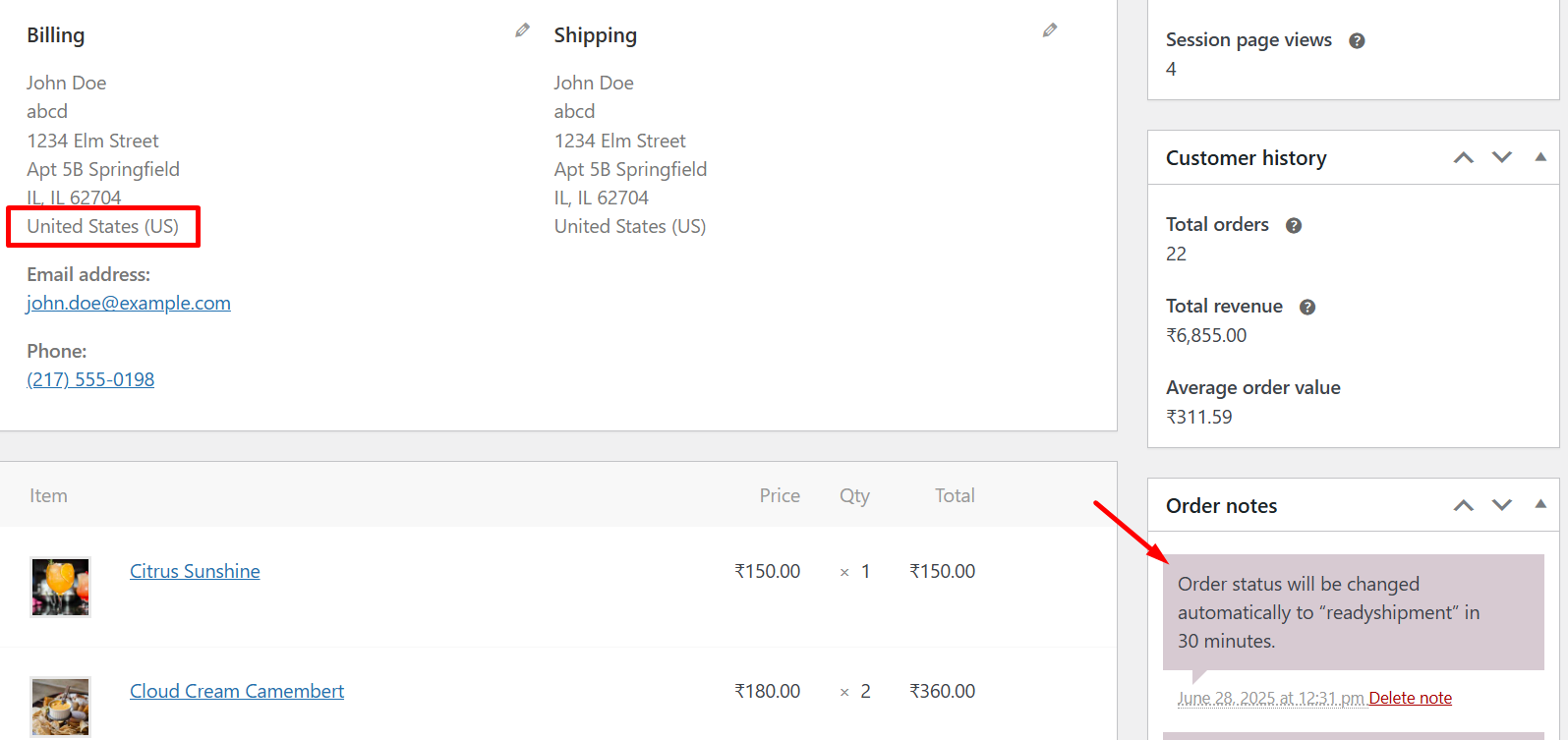Click the June 28, 2025 note timestamp

tap(1270, 698)
